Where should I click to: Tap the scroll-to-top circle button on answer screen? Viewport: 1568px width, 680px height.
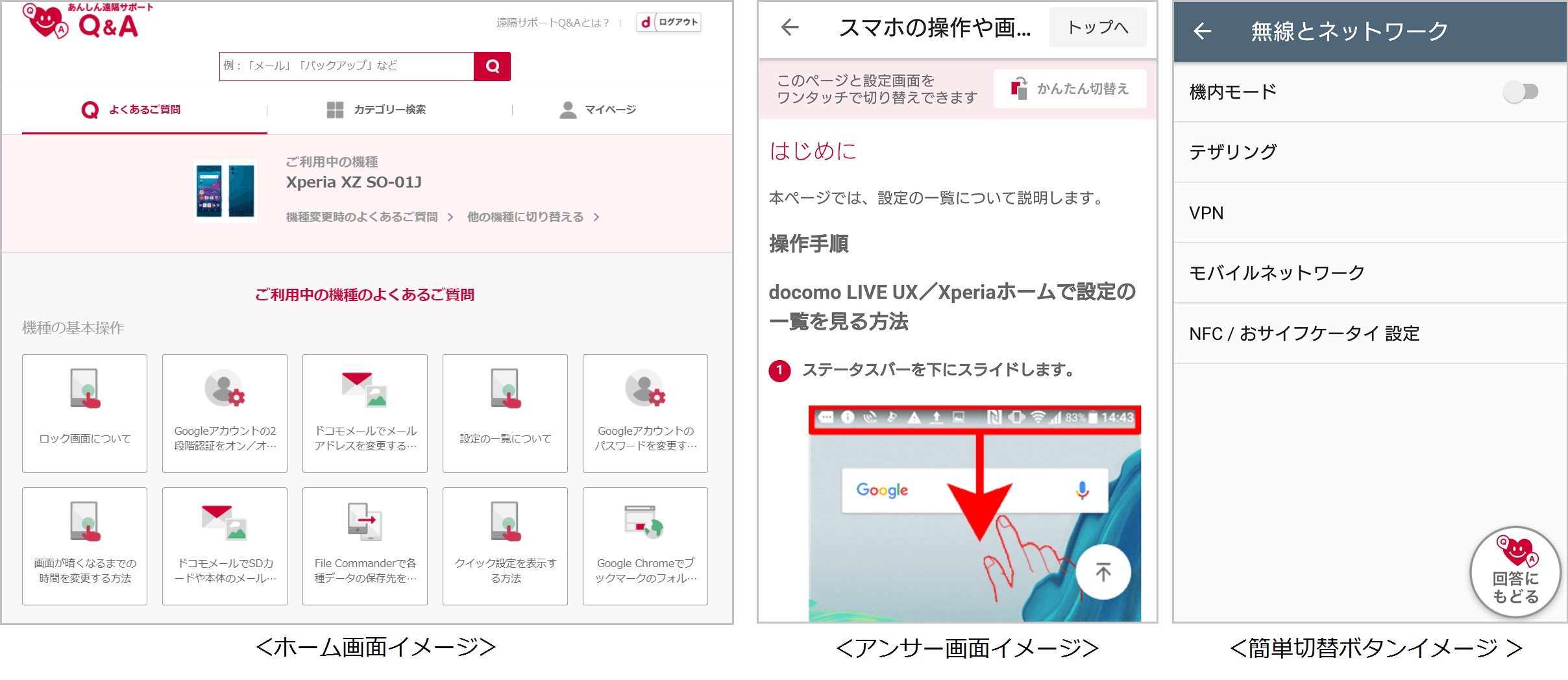coord(1103,572)
